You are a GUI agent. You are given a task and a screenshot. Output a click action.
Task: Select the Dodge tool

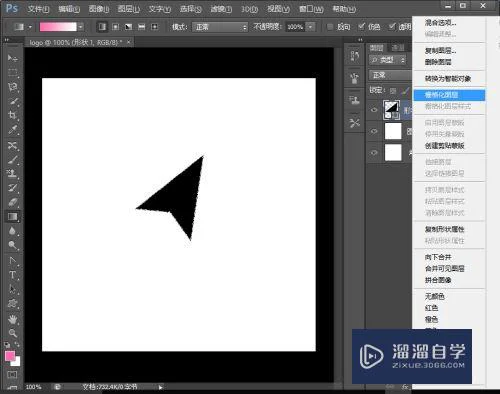[x=12, y=245]
